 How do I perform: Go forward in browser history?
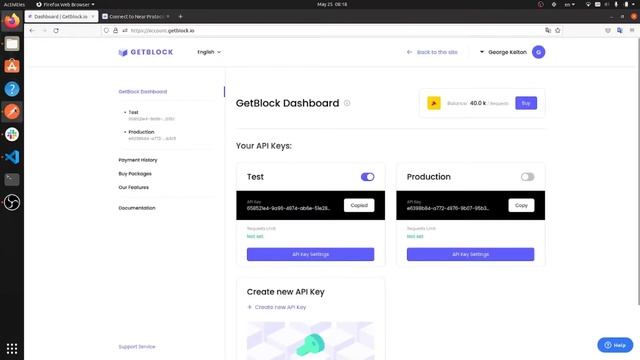pos(44,31)
